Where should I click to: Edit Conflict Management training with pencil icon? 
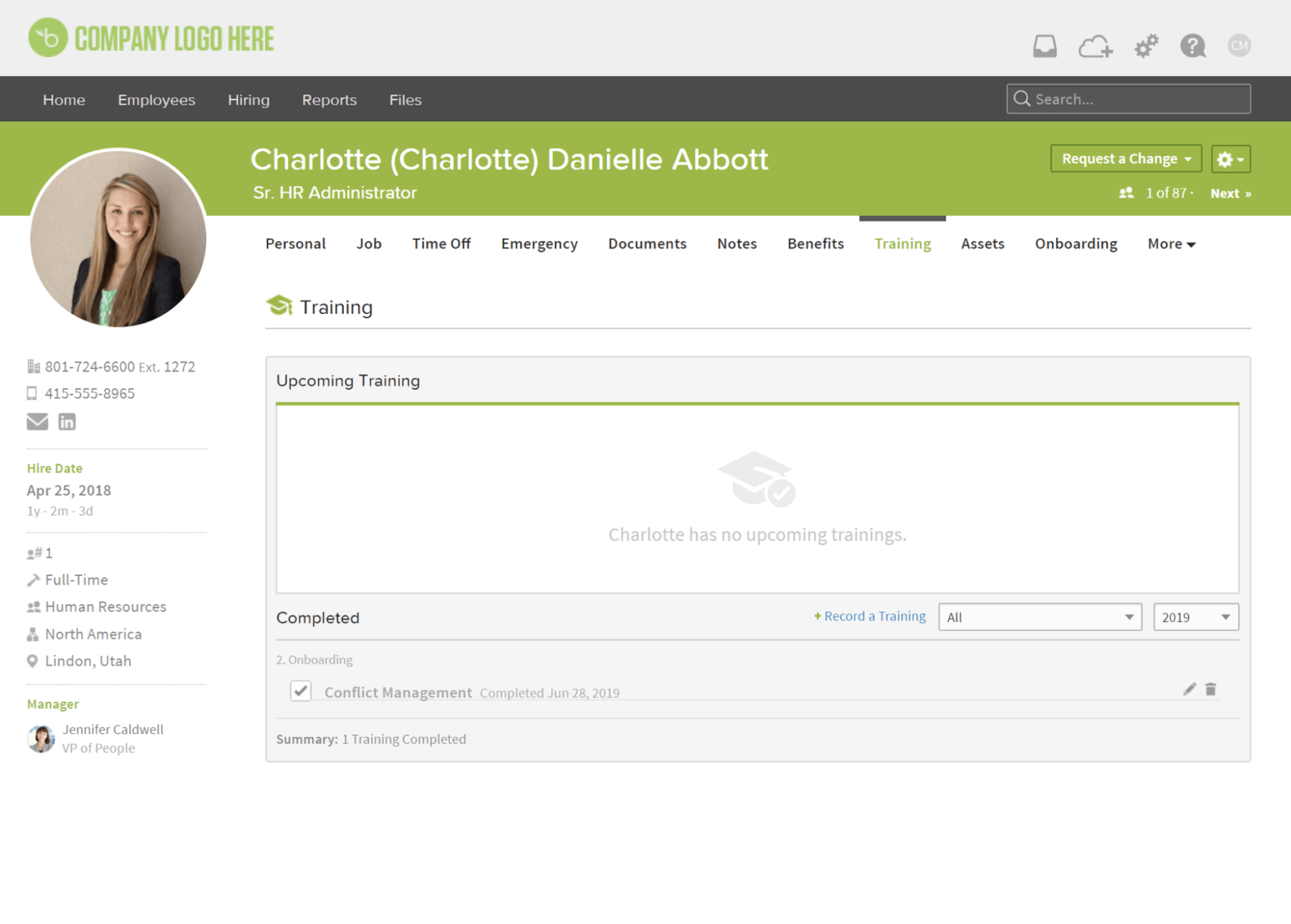pos(1189,690)
